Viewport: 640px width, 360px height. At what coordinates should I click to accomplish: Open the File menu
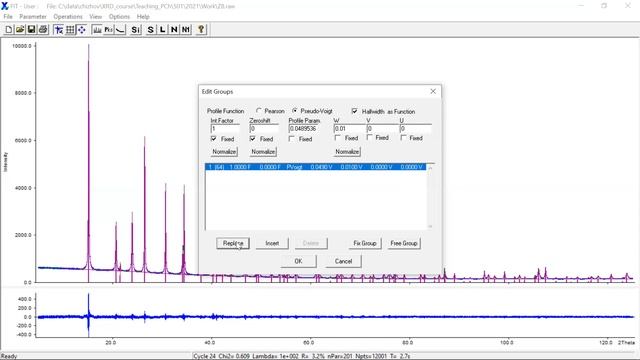[8, 17]
